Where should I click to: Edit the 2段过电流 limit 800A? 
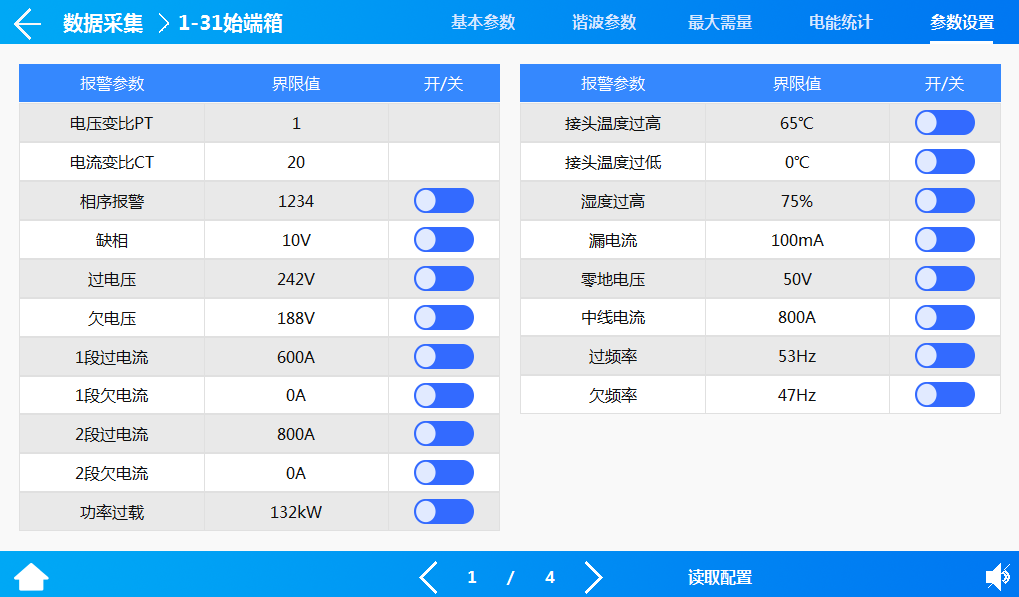296,434
